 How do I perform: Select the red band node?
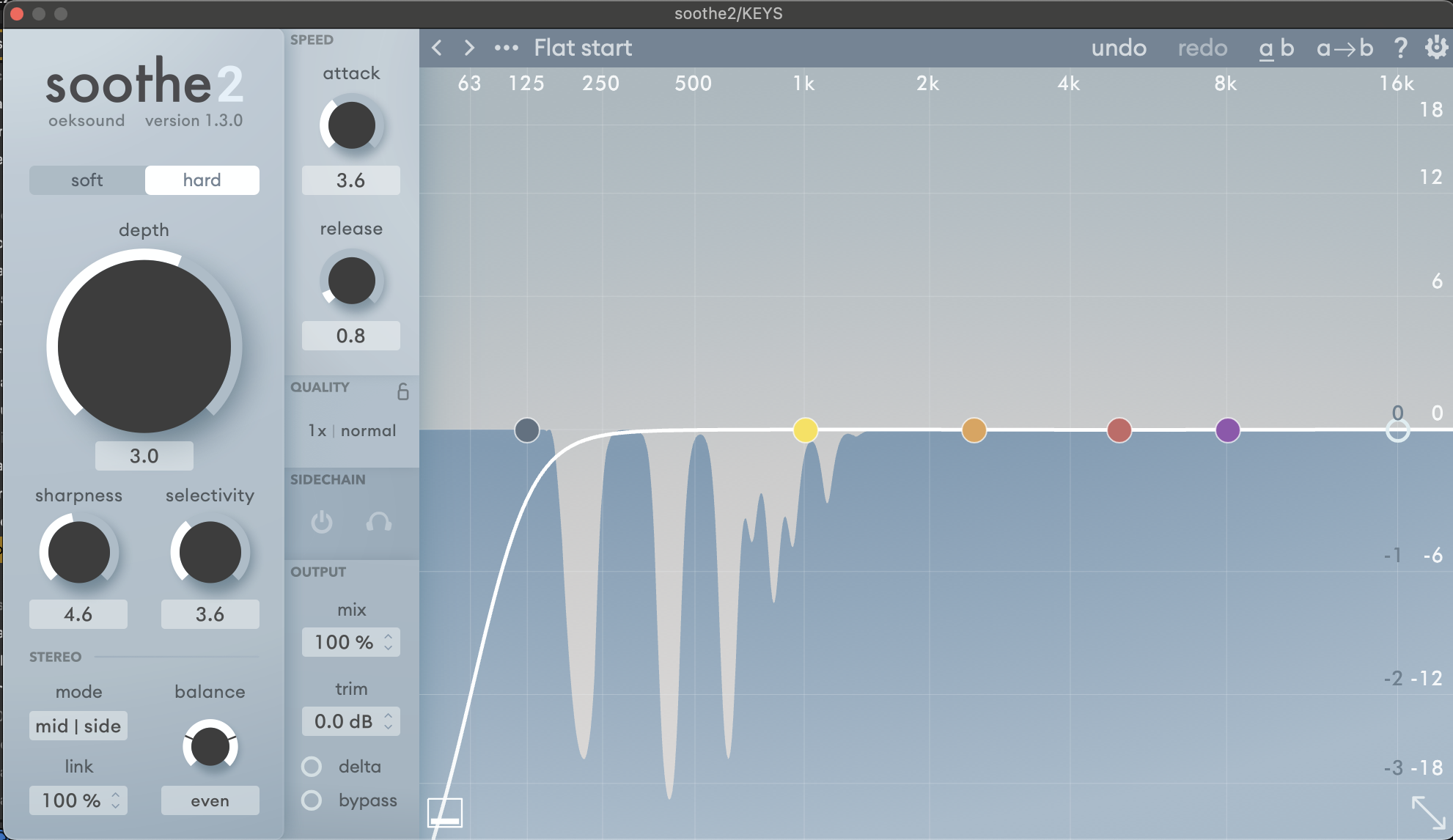pos(1119,430)
